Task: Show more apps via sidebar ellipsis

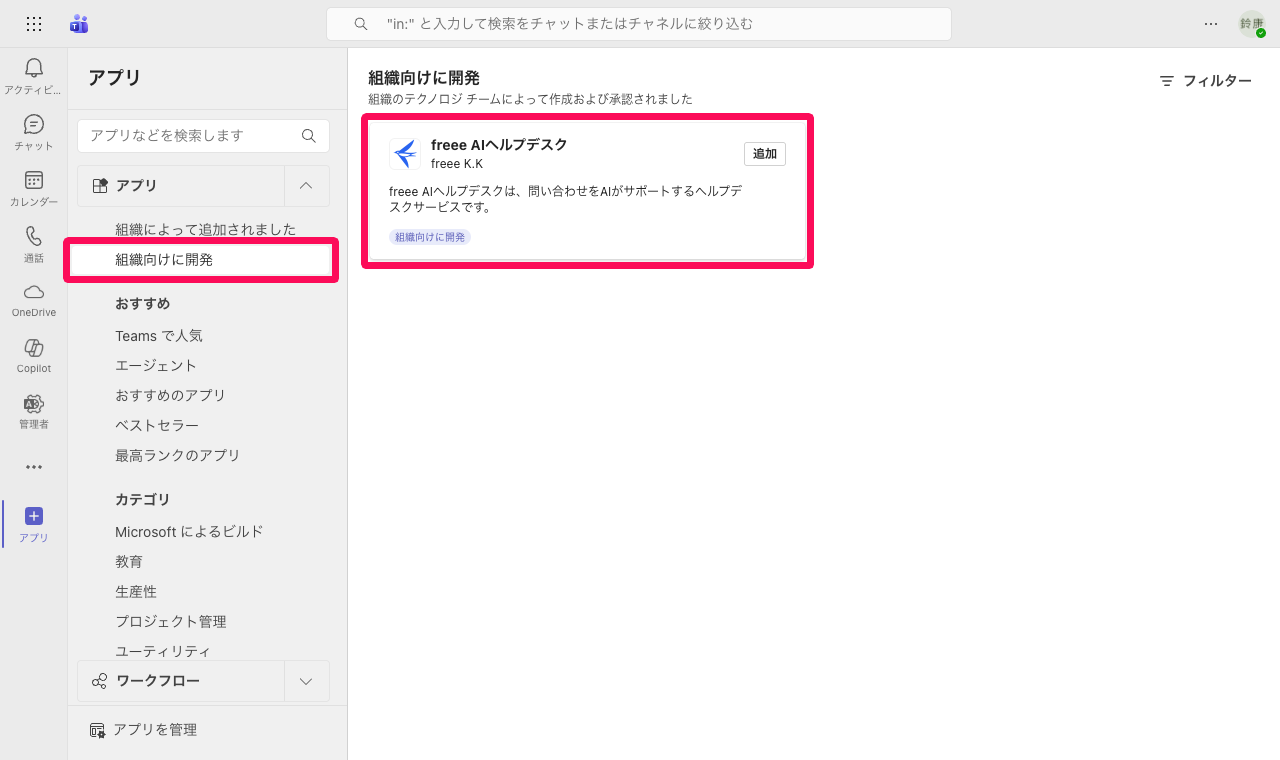Action: point(34,467)
